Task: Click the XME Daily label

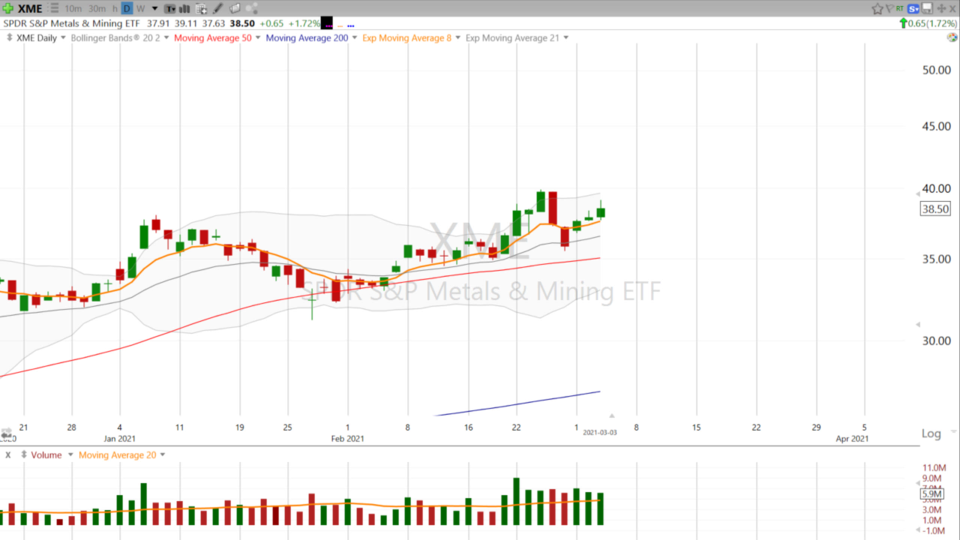Action: 36,38
